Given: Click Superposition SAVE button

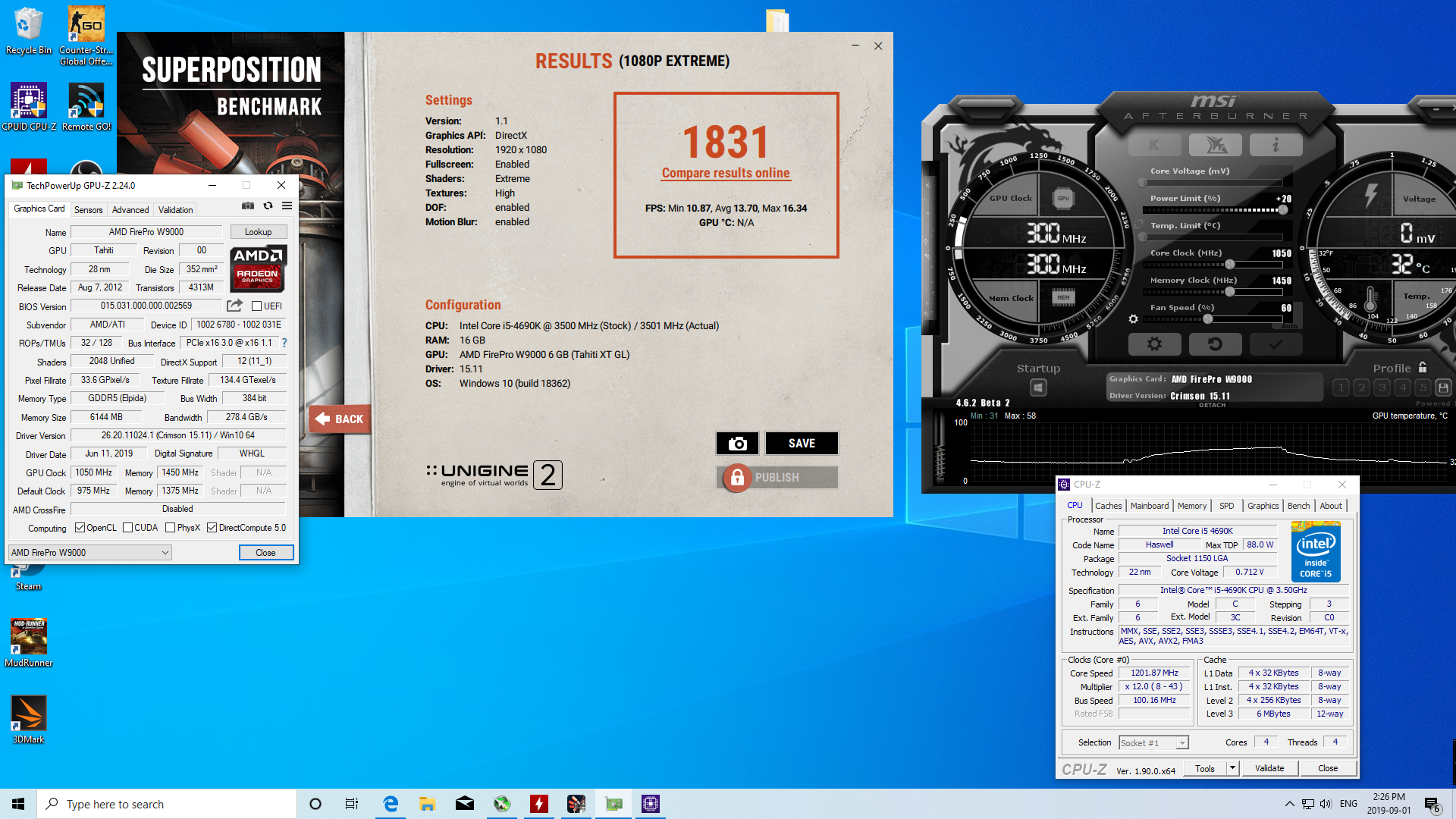Looking at the screenshot, I should (802, 444).
